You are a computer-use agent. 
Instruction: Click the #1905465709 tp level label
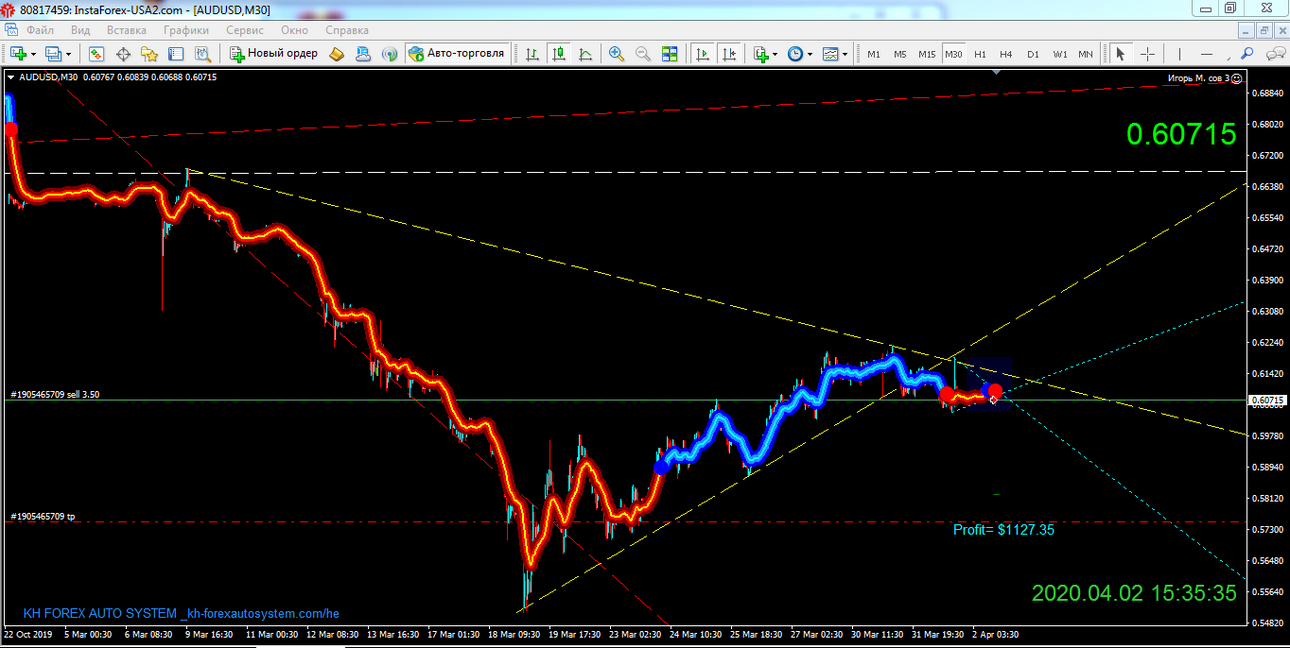pyautogui.click(x=43, y=516)
